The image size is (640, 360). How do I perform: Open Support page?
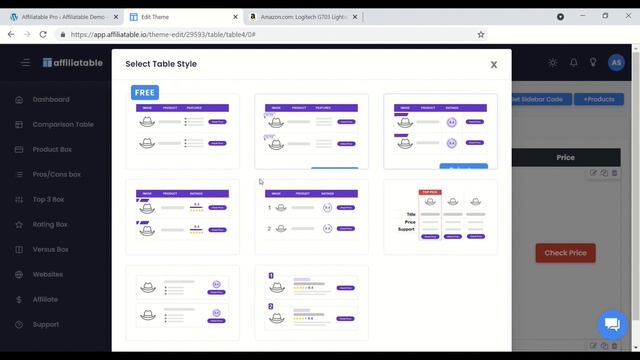click(x=46, y=324)
